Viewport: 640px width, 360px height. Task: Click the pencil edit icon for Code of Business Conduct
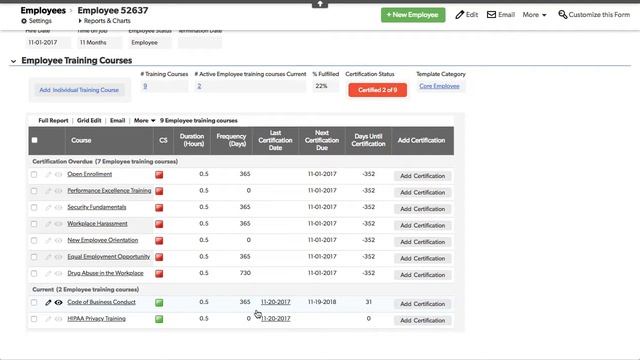click(48, 302)
